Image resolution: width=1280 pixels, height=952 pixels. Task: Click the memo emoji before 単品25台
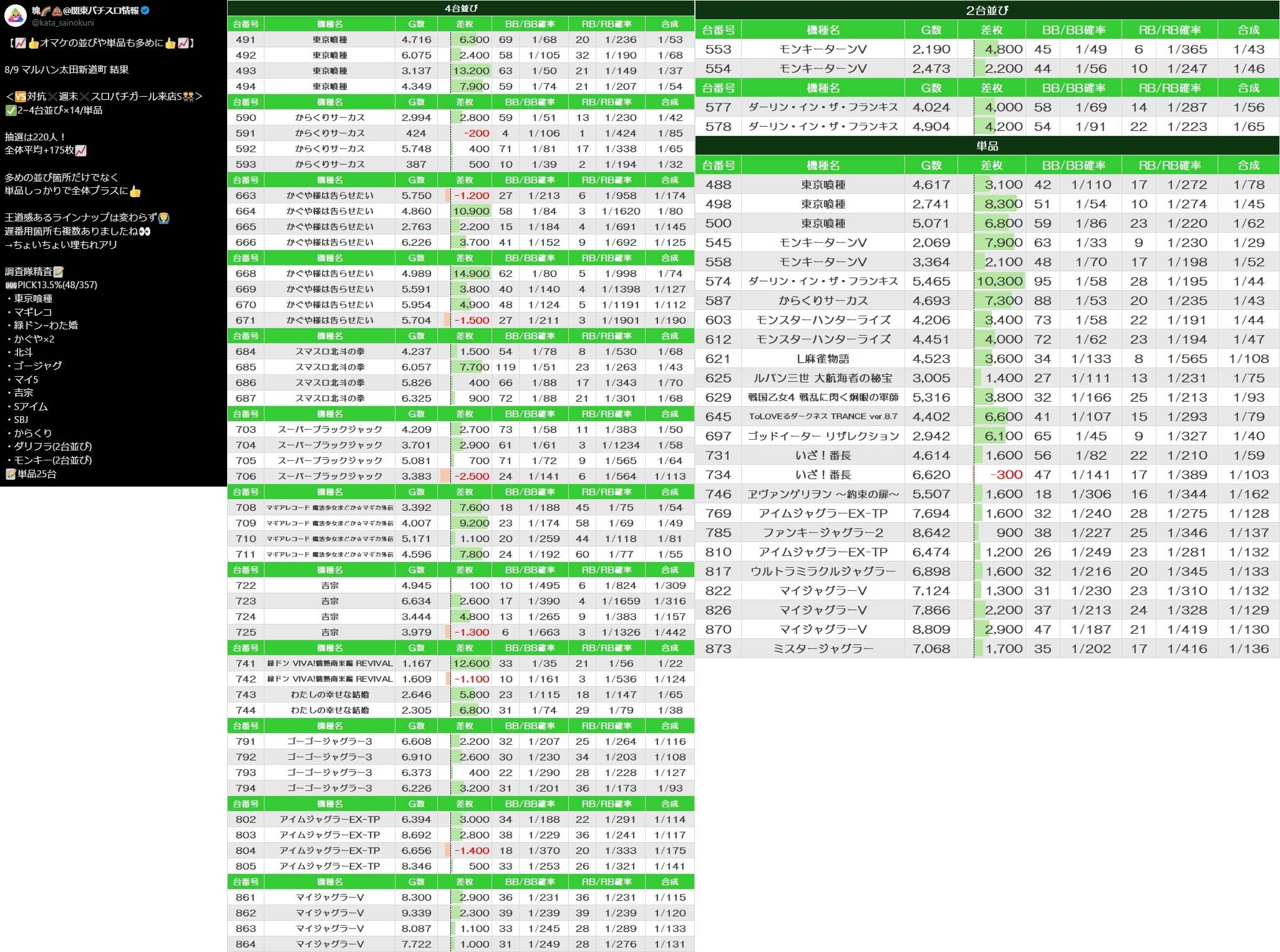click(10, 474)
